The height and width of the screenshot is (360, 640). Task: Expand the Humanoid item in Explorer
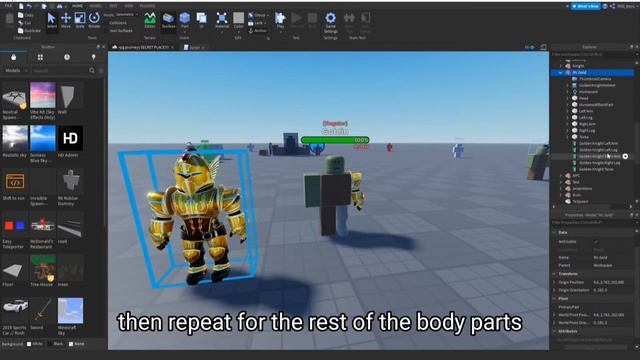(x=567, y=92)
